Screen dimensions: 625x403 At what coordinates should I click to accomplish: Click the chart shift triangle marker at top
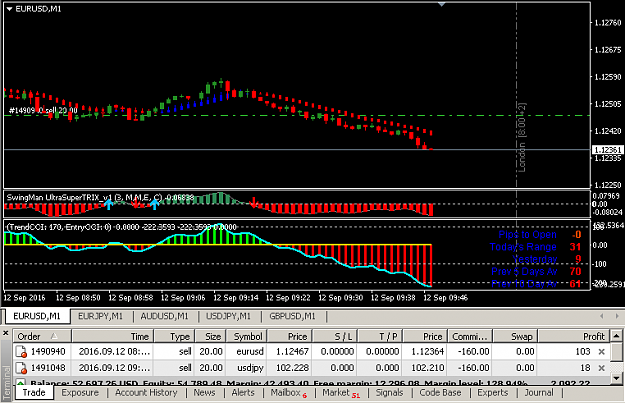pos(441,4)
